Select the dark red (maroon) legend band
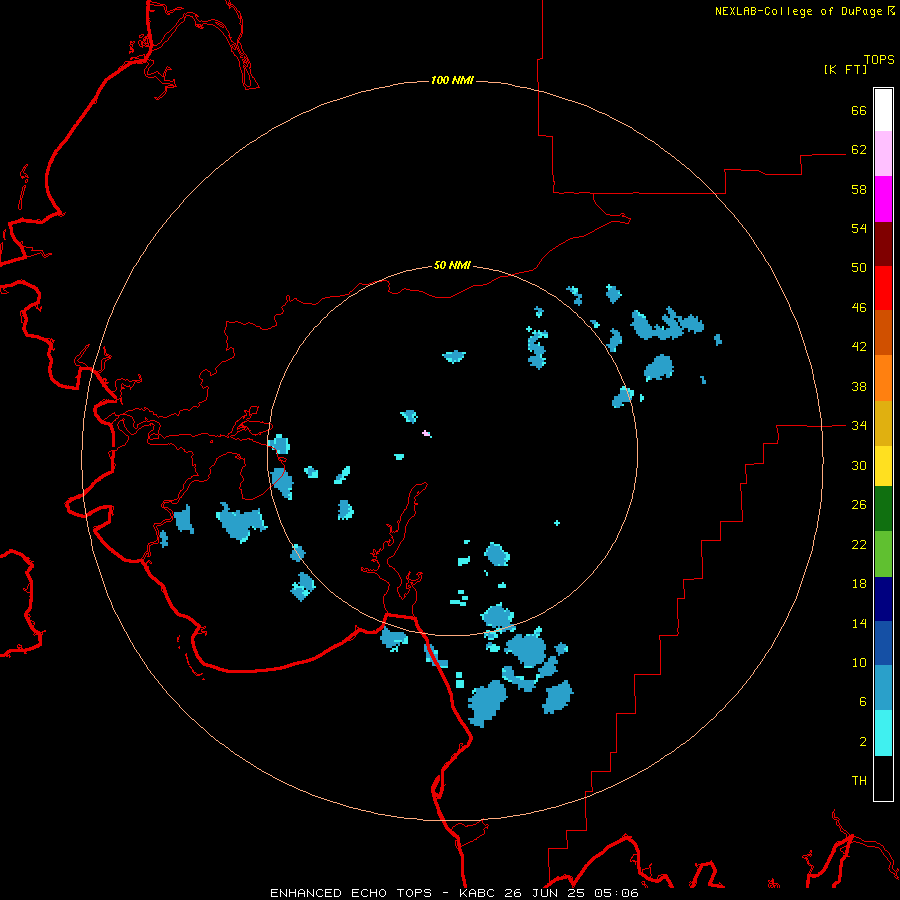The image size is (900, 900). click(x=883, y=243)
